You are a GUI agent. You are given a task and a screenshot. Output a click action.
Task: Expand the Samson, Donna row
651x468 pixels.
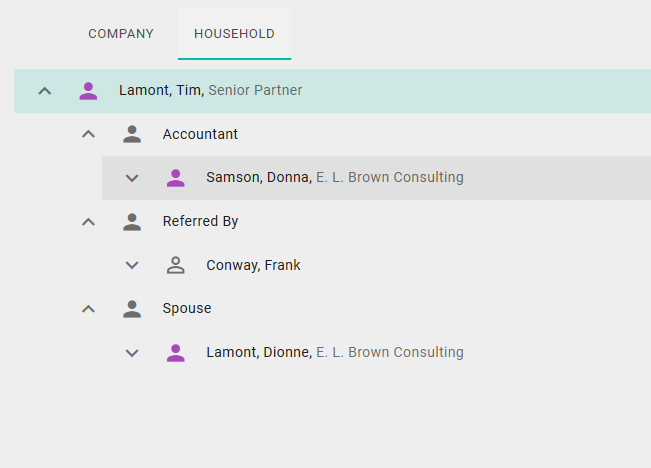pos(132,178)
